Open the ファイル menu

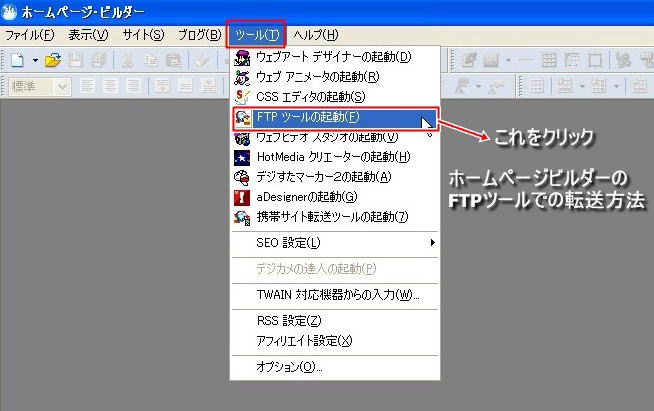tap(30, 35)
